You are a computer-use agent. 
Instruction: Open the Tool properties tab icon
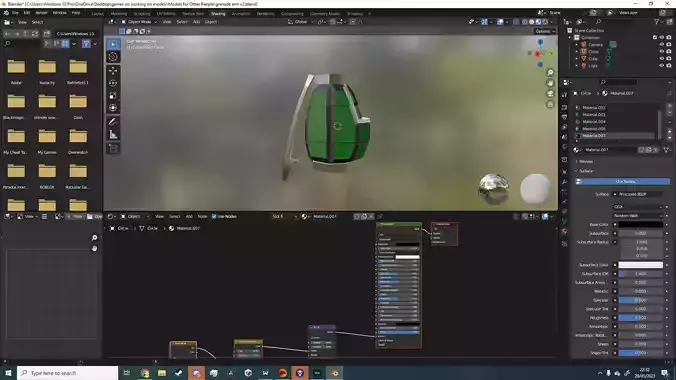564,95
